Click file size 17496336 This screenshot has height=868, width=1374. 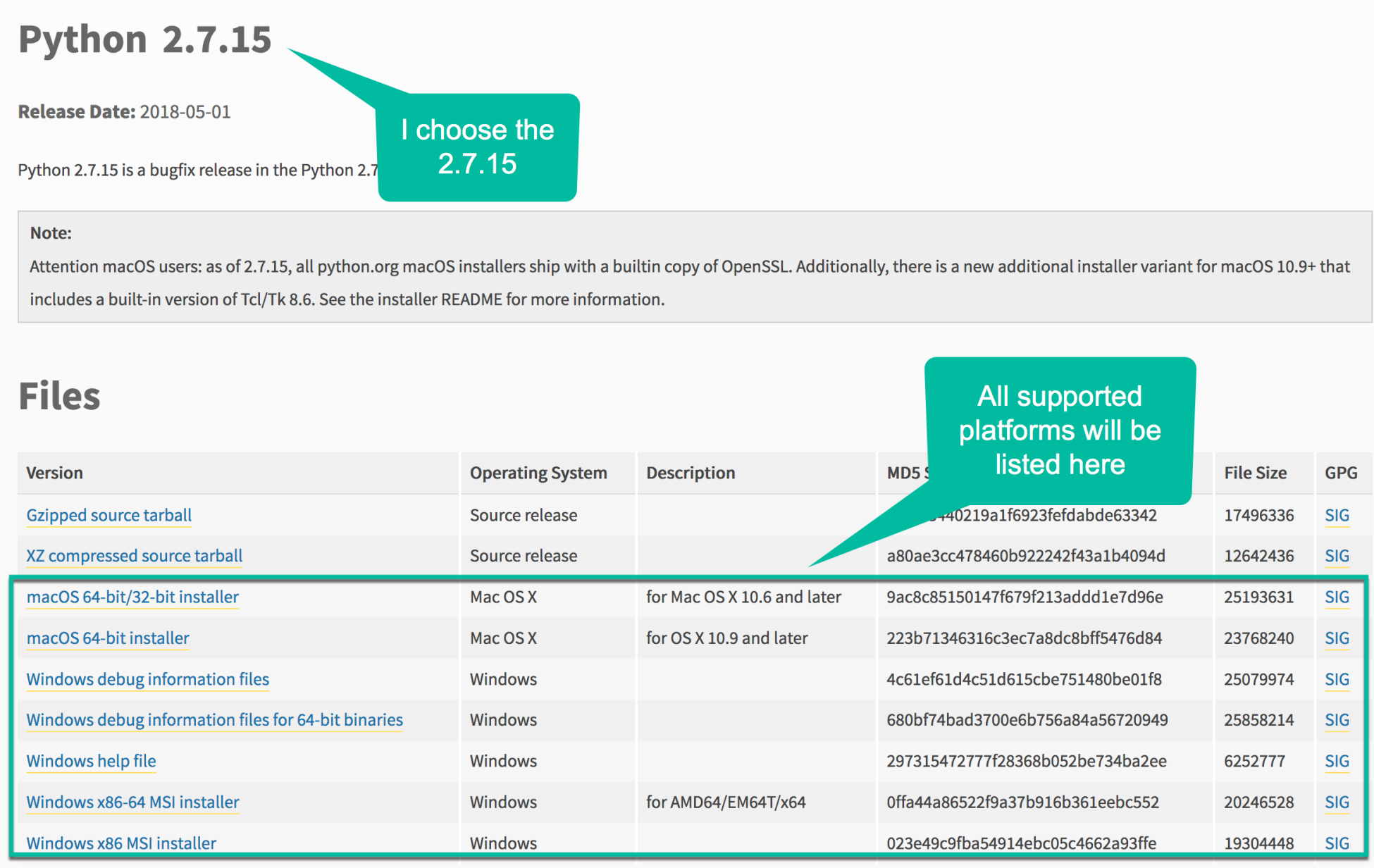click(1258, 515)
